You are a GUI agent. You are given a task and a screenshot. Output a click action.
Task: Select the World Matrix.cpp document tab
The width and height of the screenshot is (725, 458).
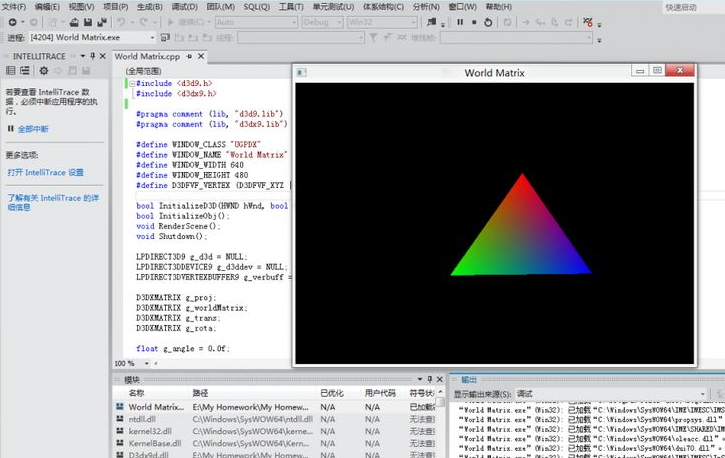click(x=147, y=57)
